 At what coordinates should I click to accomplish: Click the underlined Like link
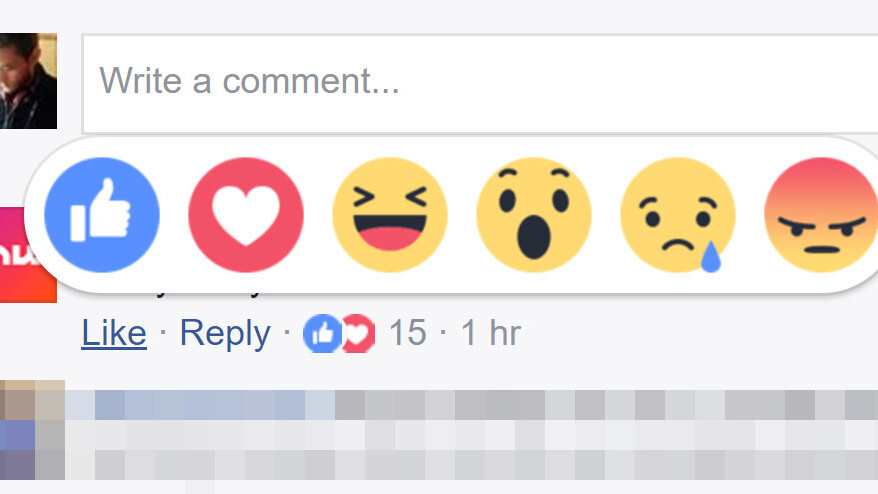(114, 333)
